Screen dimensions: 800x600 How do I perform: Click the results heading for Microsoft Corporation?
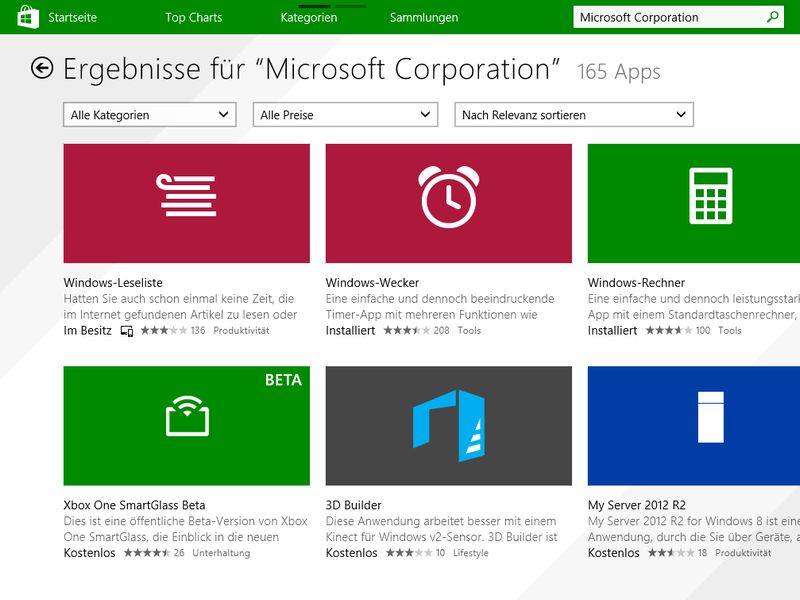[311, 69]
